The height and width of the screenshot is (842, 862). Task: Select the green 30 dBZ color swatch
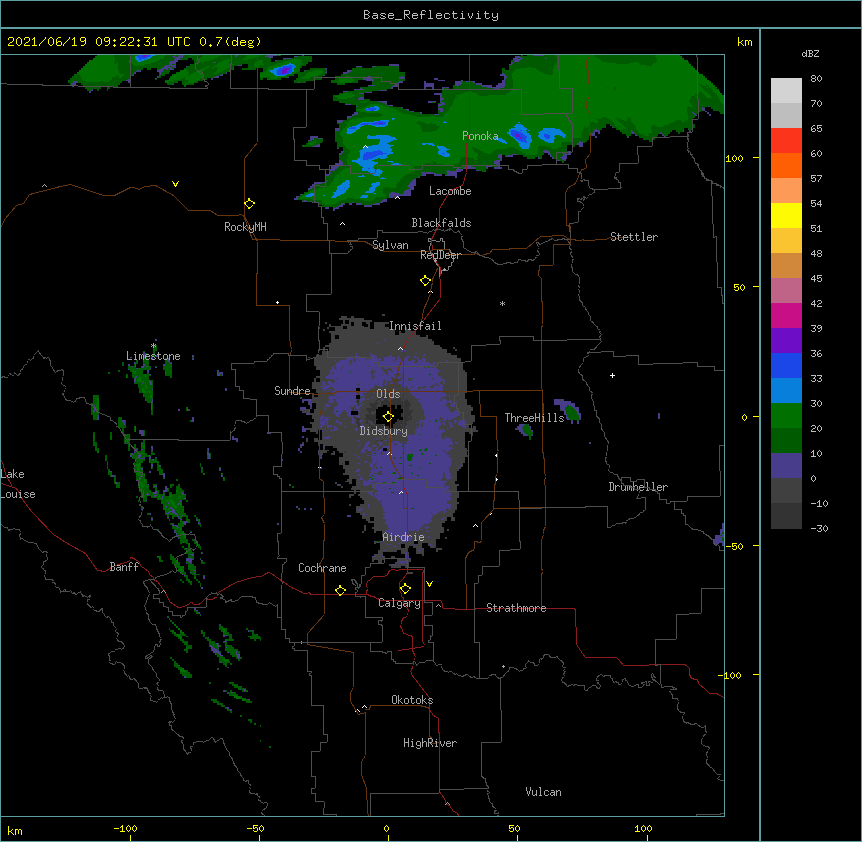coord(786,416)
